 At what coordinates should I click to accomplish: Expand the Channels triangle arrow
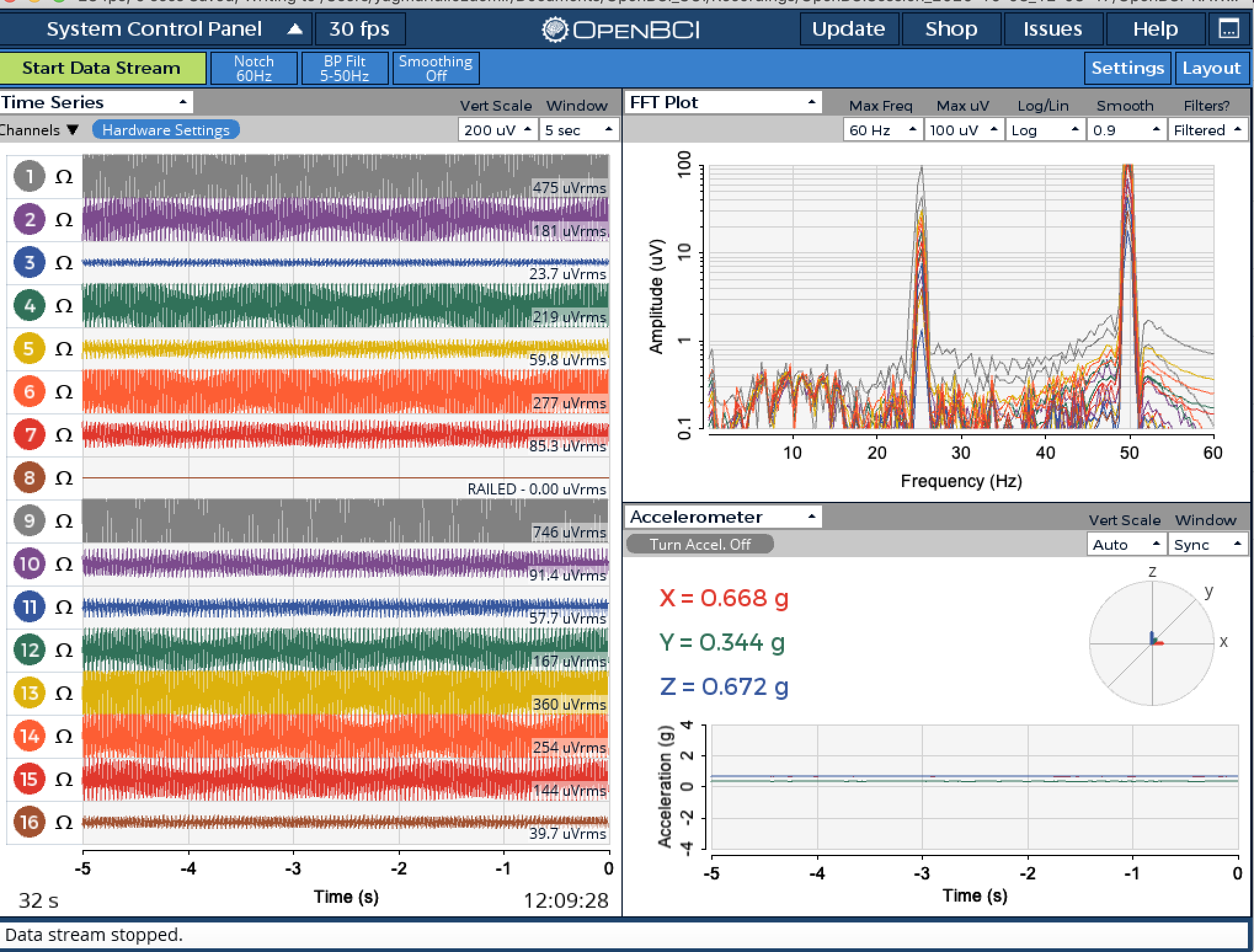(x=73, y=130)
